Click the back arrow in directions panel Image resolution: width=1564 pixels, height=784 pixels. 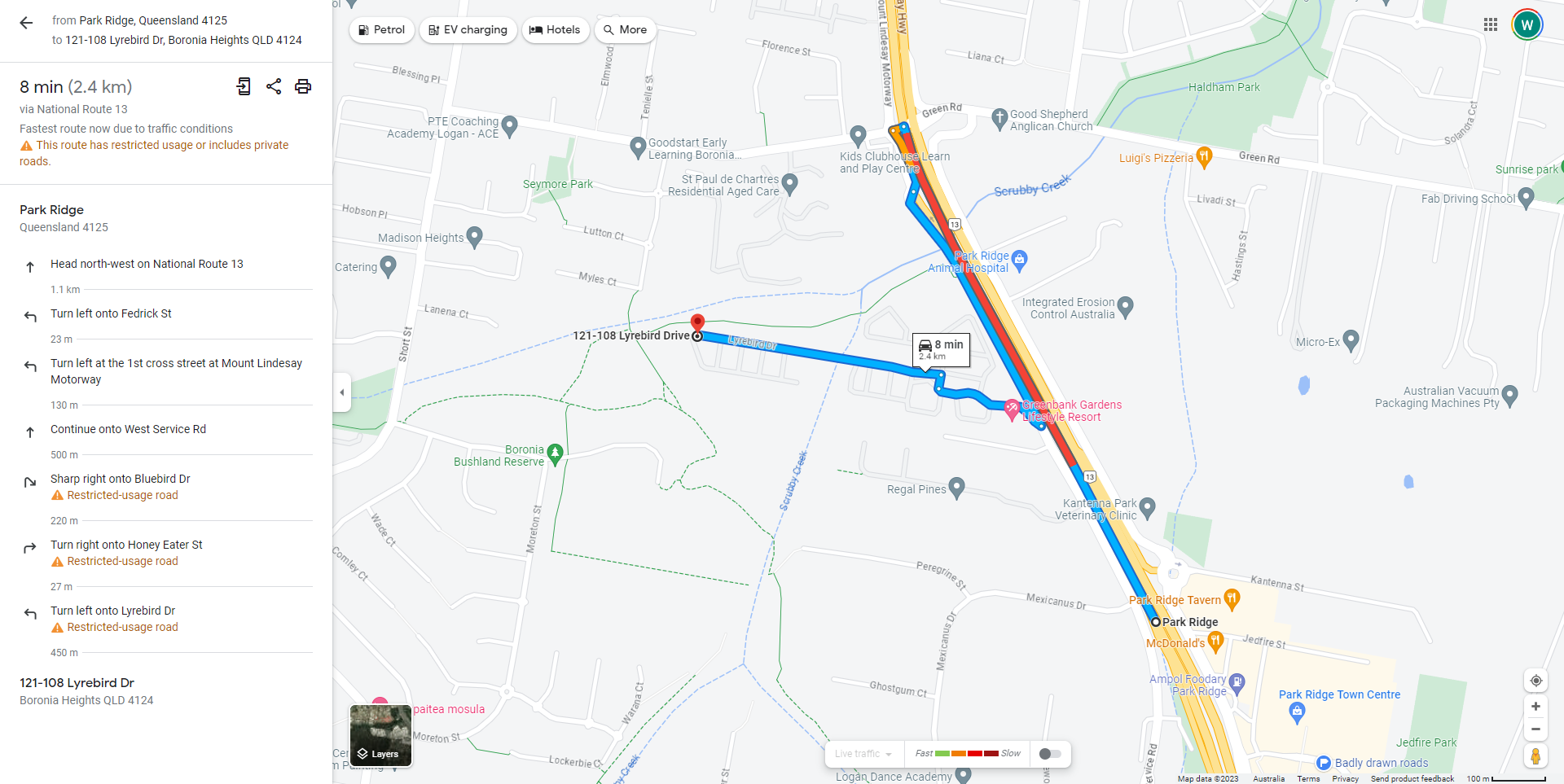(x=26, y=23)
